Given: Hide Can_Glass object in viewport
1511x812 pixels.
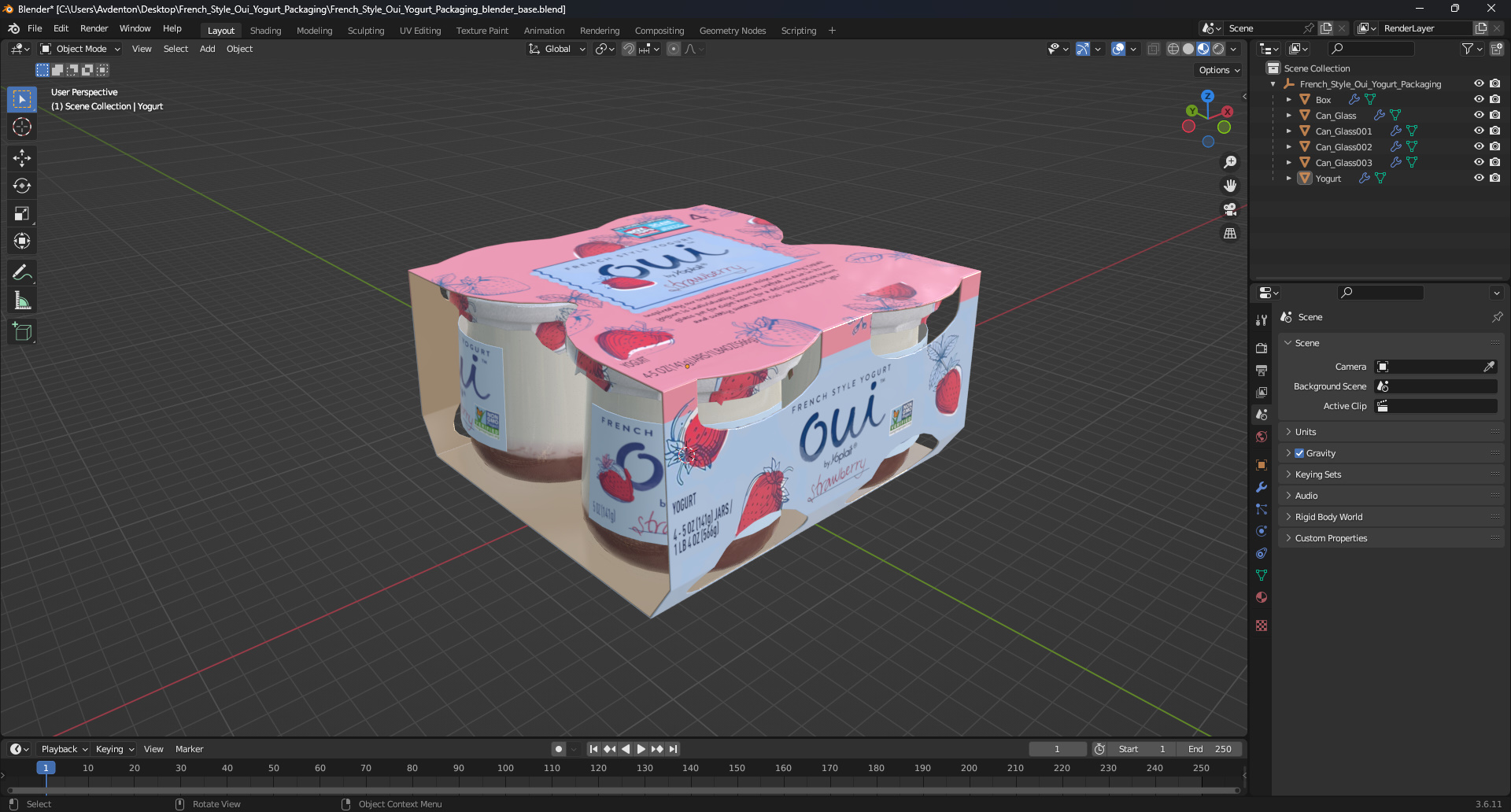Looking at the screenshot, I should pyautogui.click(x=1479, y=115).
